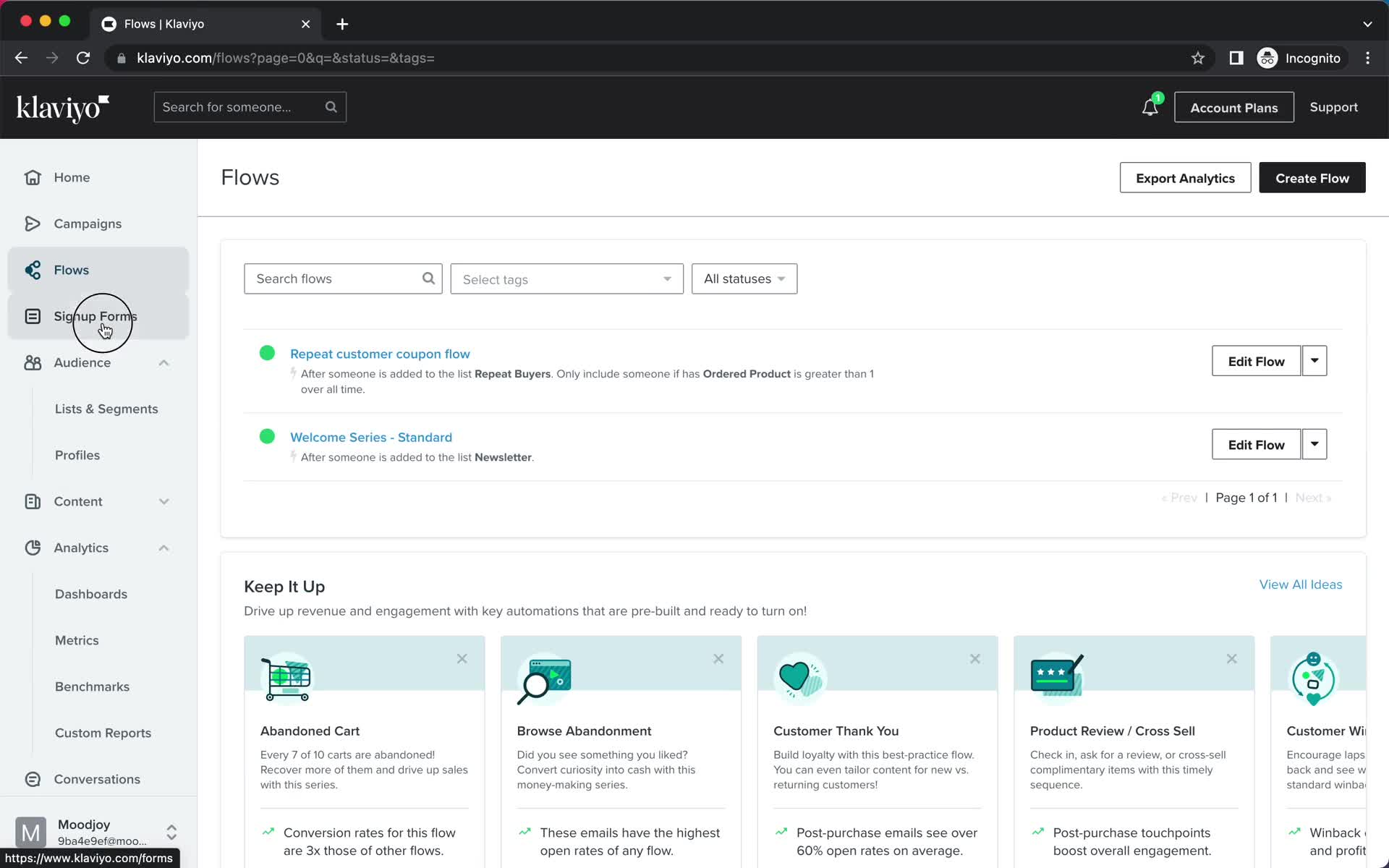The width and height of the screenshot is (1389, 868).
Task: Click View All Ideas link
Action: [x=1300, y=584]
